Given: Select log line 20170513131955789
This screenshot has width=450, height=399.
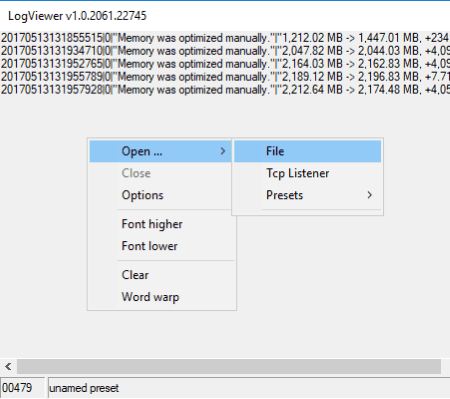Looking at the screenshot, I should (225, 77).
